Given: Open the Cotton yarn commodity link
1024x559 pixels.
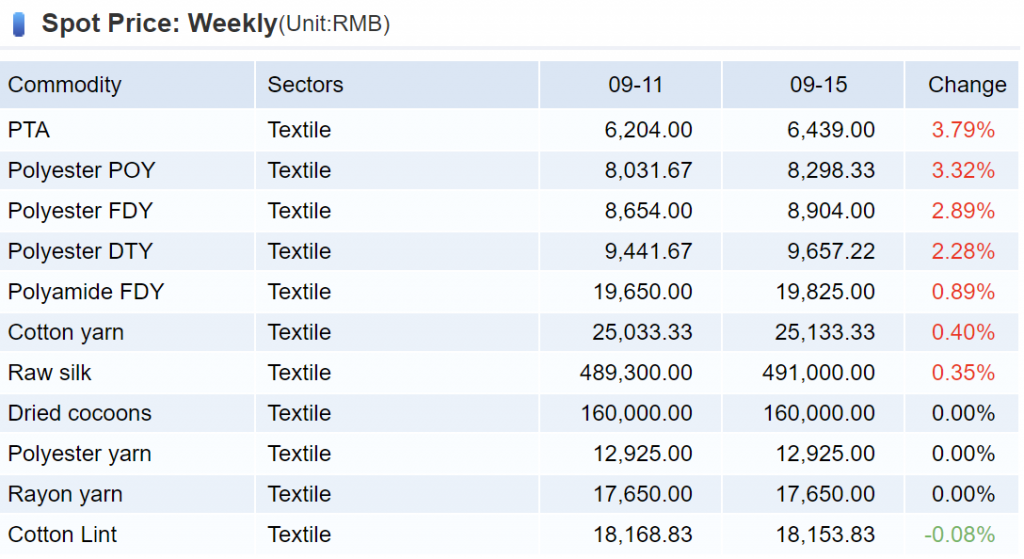Looking at the screenshot, I should (66, 332).
